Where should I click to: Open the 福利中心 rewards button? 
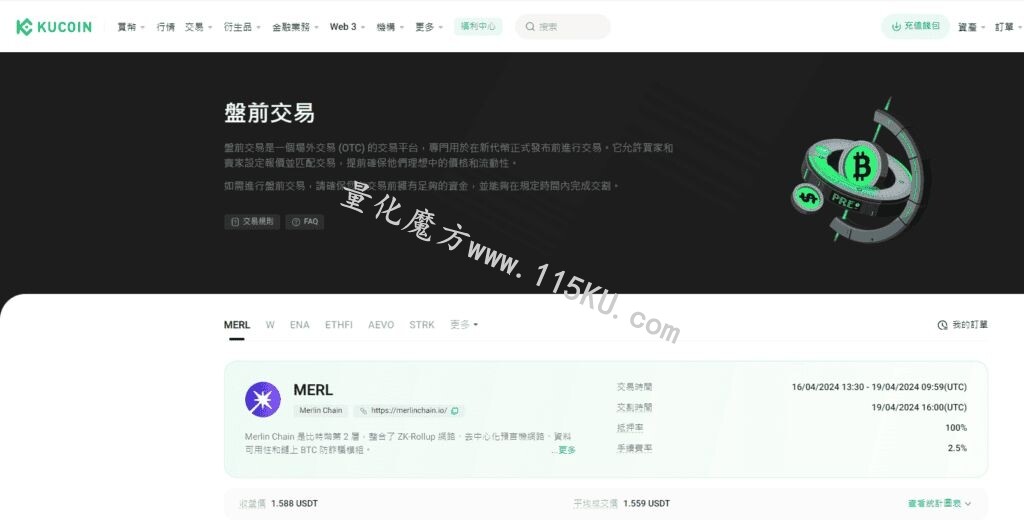[478, 26]
